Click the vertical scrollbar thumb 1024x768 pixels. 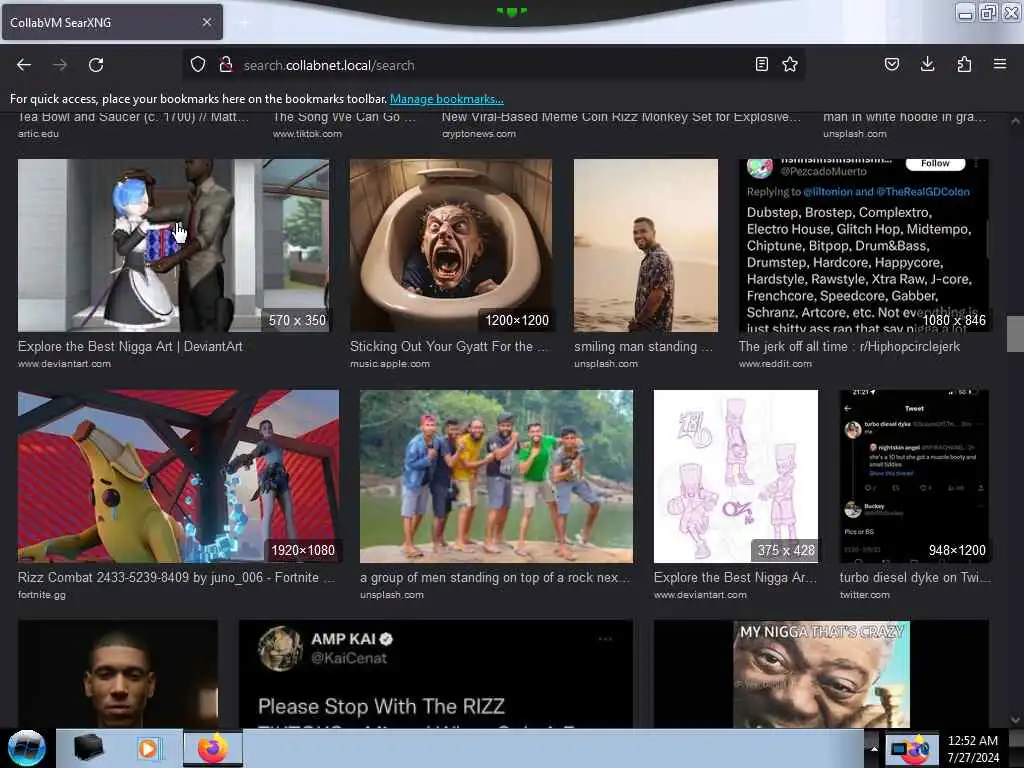[x=1015, y=334]
